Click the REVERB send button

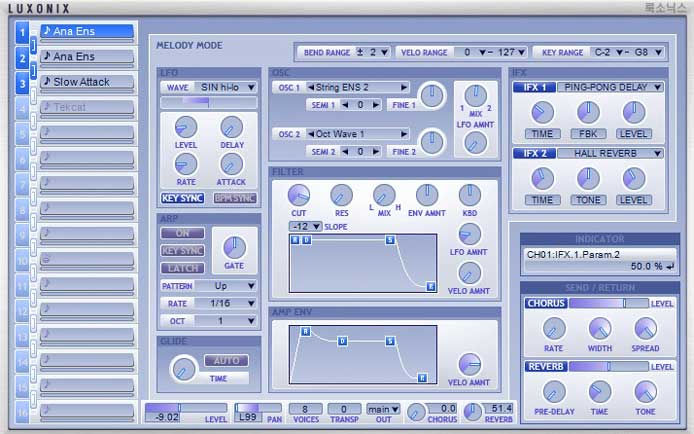pos(546,367)
